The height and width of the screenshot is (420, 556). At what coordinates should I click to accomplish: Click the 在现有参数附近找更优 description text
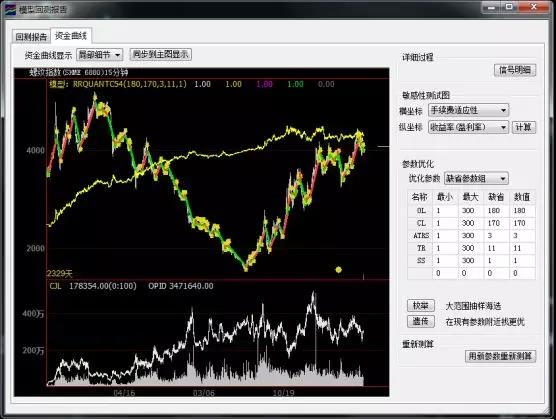[485, 322]
